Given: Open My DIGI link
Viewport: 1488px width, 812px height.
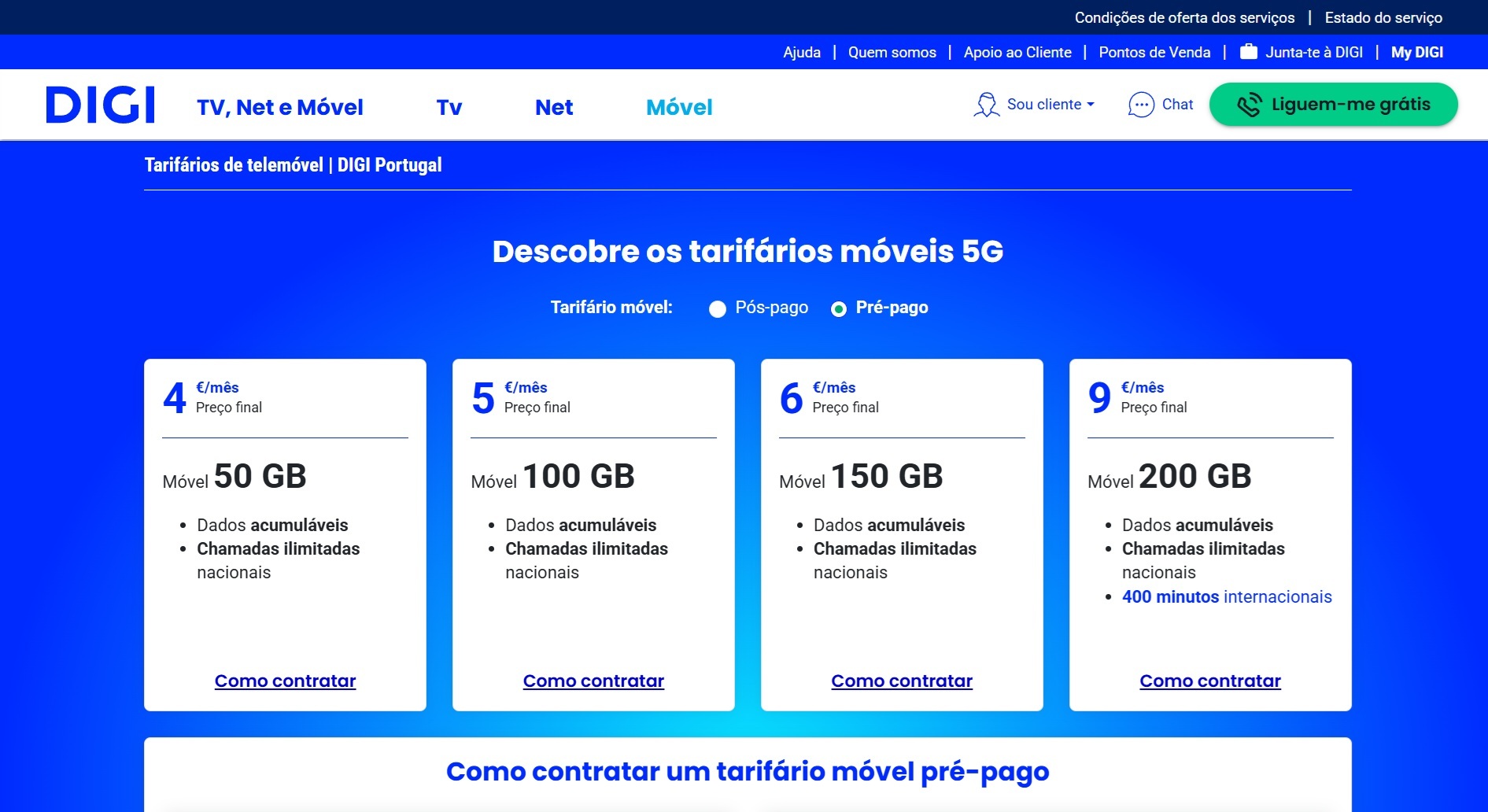Looking at the screenshot, I should coord(1417,52).
